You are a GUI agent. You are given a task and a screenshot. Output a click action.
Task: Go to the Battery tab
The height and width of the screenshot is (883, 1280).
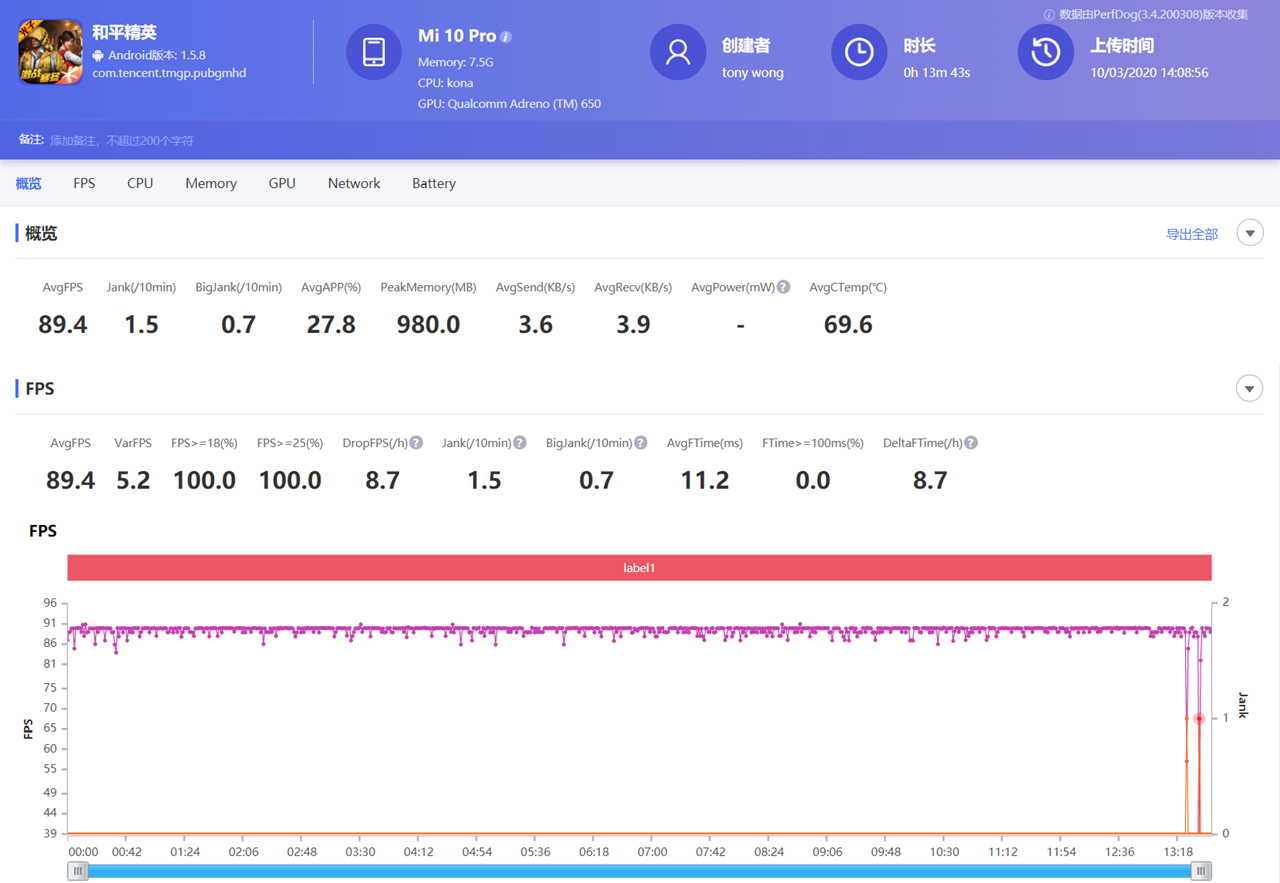click(434, 183)
